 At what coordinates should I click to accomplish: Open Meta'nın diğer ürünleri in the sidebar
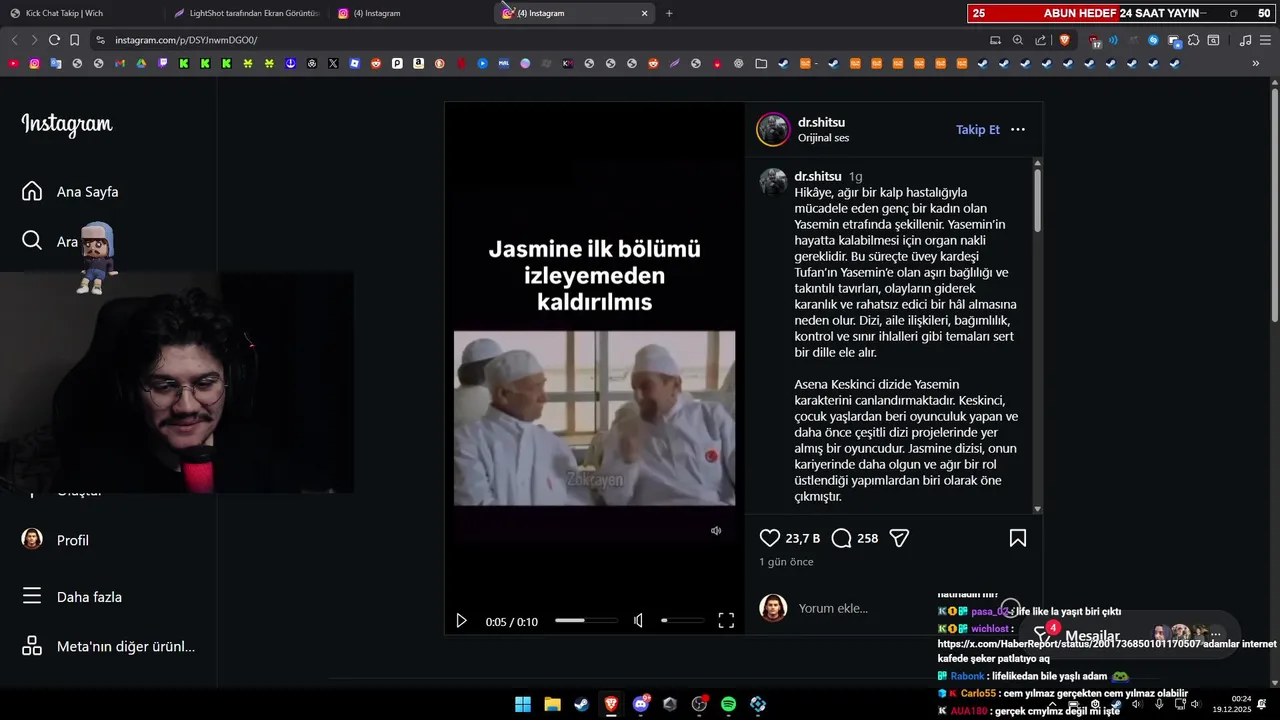click(x=108, y=646)
